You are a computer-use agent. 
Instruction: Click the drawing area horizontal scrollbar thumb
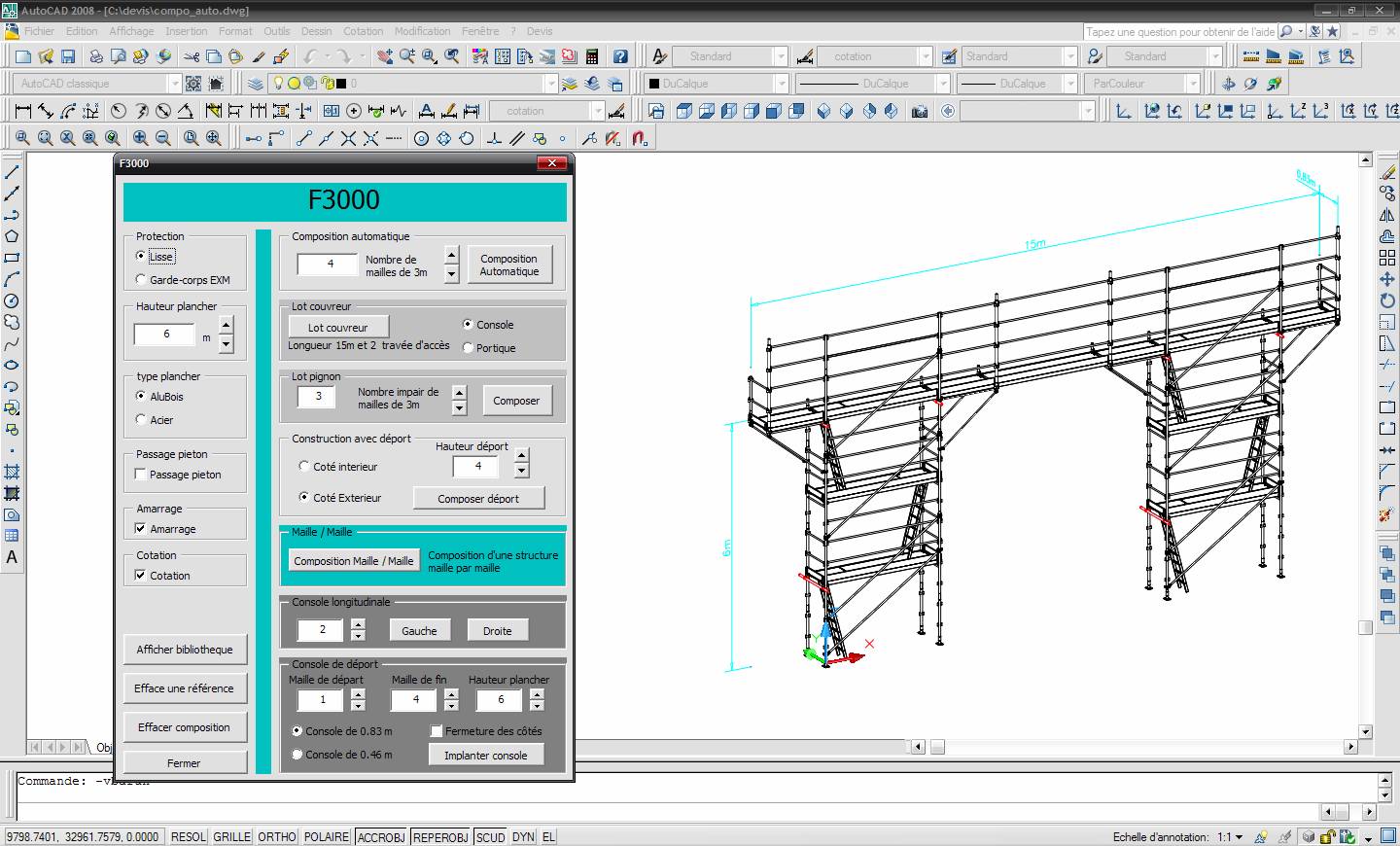938,747
